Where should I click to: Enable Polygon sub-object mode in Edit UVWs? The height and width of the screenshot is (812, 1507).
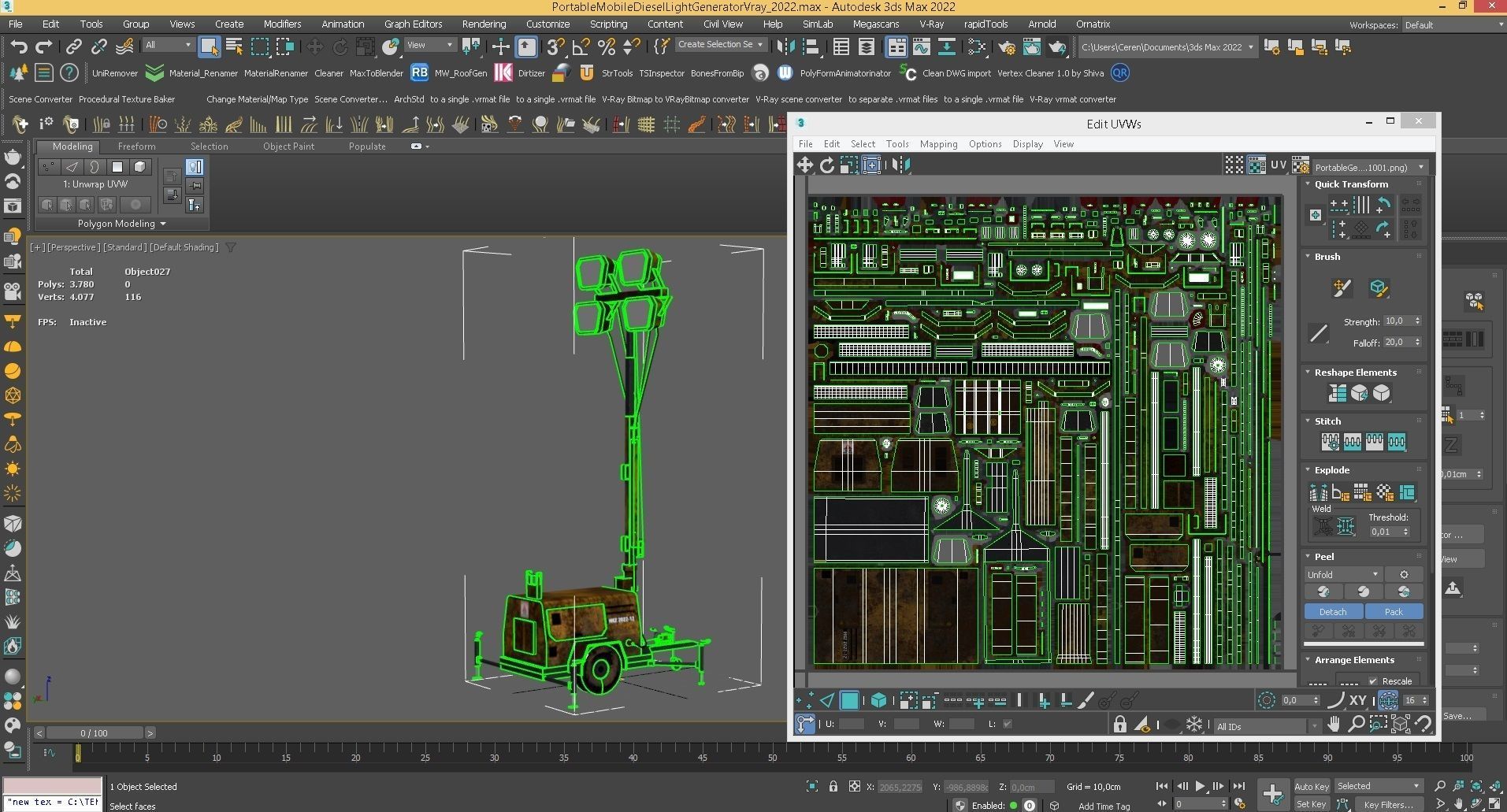click(x=849, y=700)
